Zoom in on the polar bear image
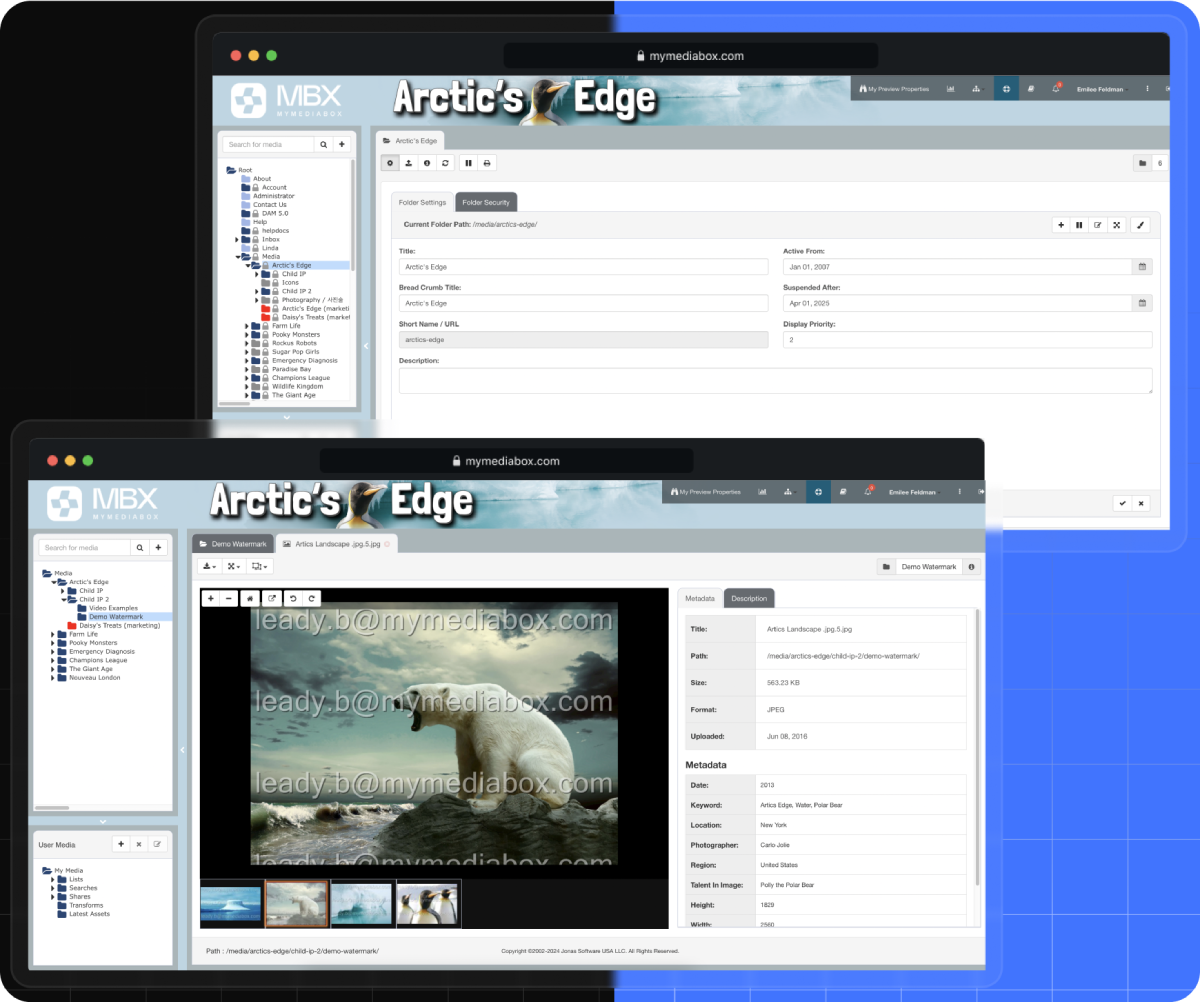1200x1002 pixels. tap(210, 599)
